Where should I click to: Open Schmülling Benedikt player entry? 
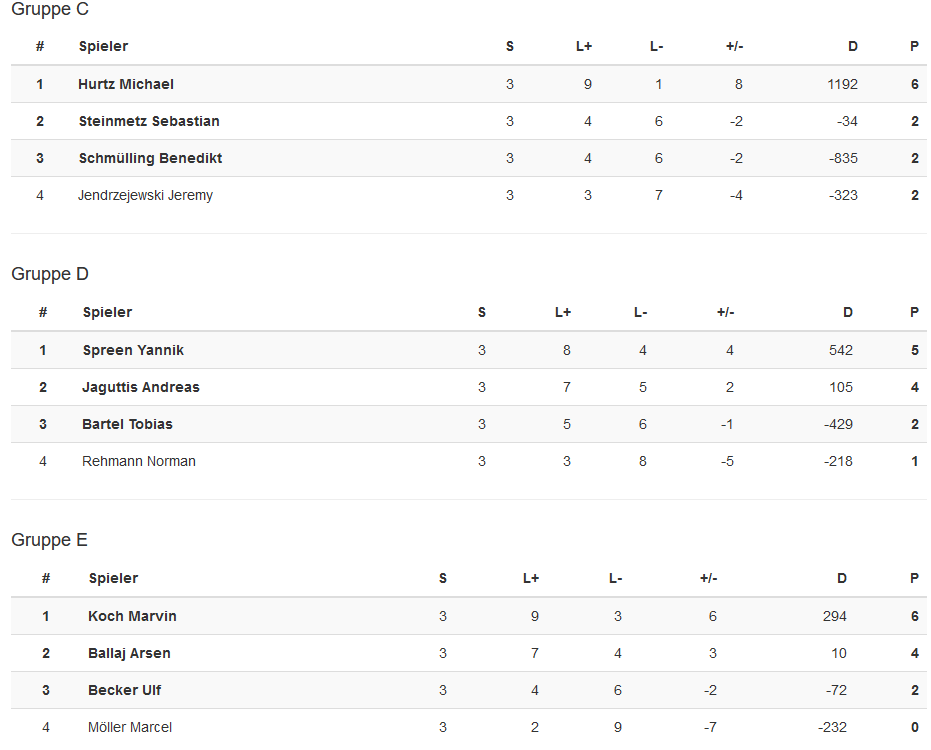(150, 159)
